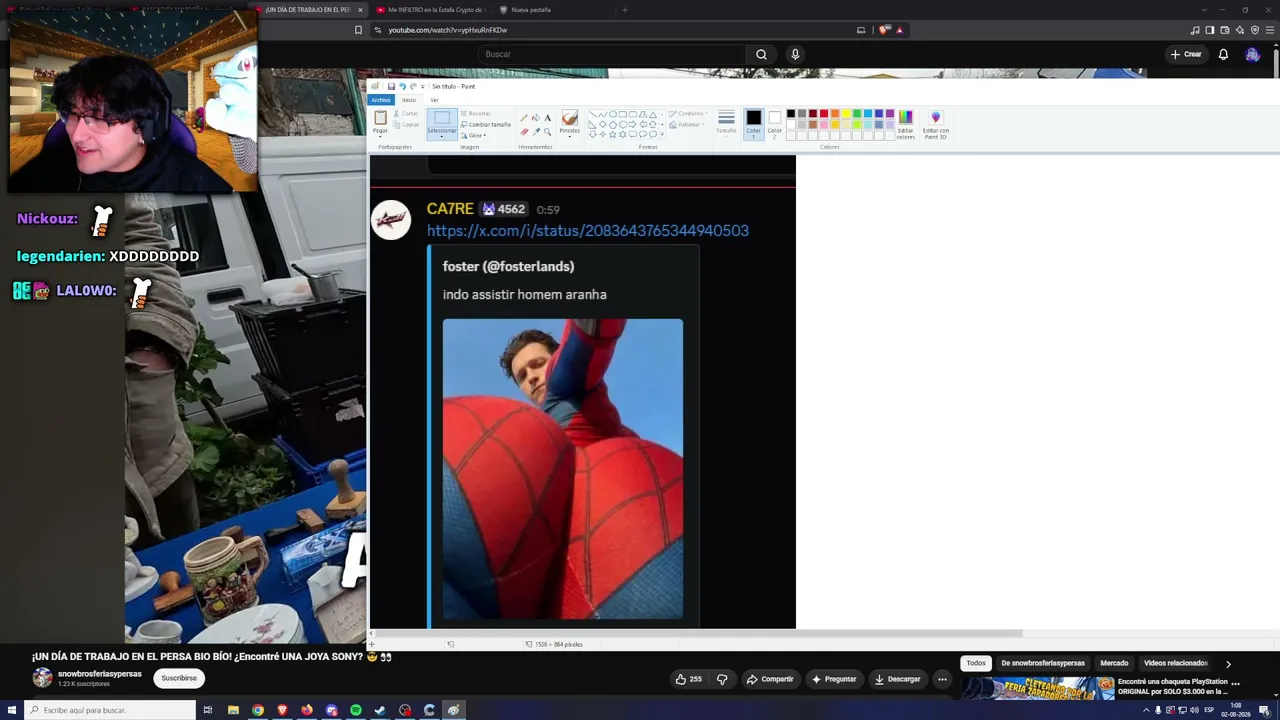
Task: Open Editar con Paint 3D
Action: 936,124
